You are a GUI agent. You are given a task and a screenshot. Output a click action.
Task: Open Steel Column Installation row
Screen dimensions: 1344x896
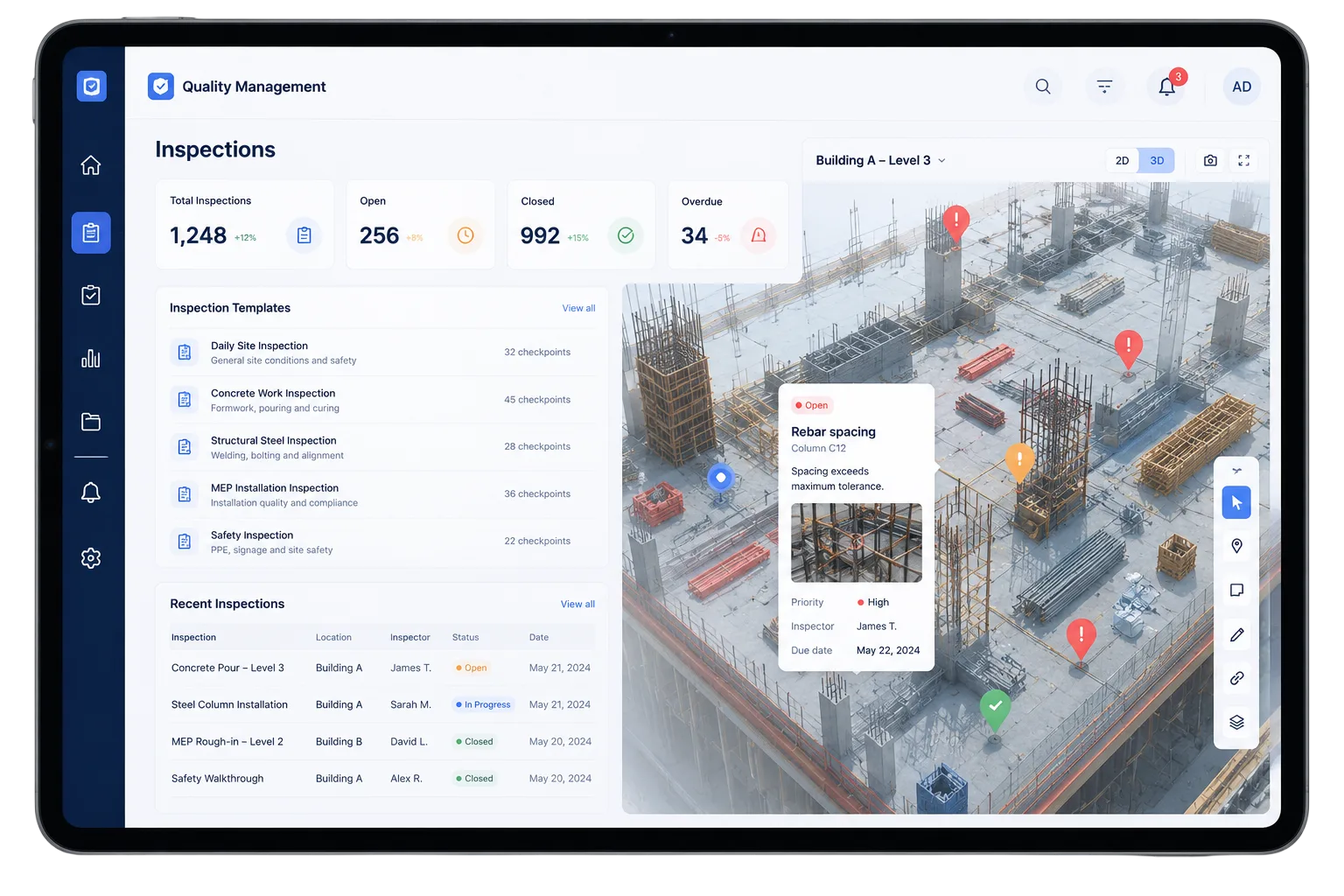381,705
